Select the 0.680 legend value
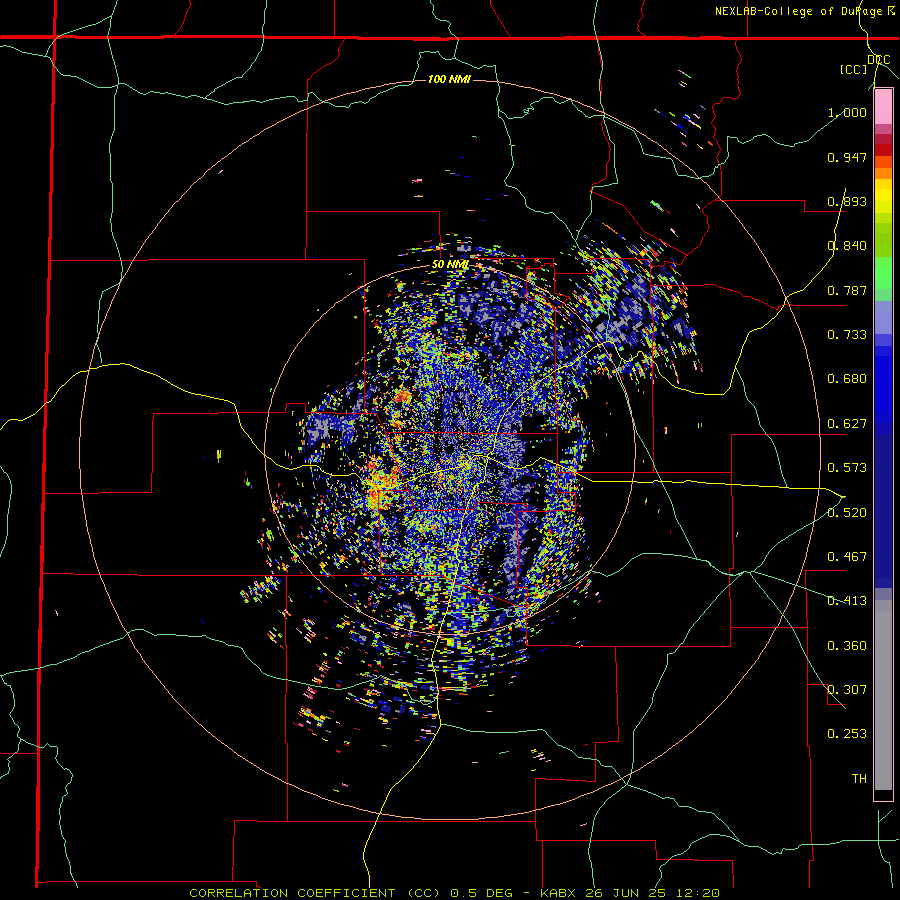This screenshot has height=900, width=900. click(847, 379)
